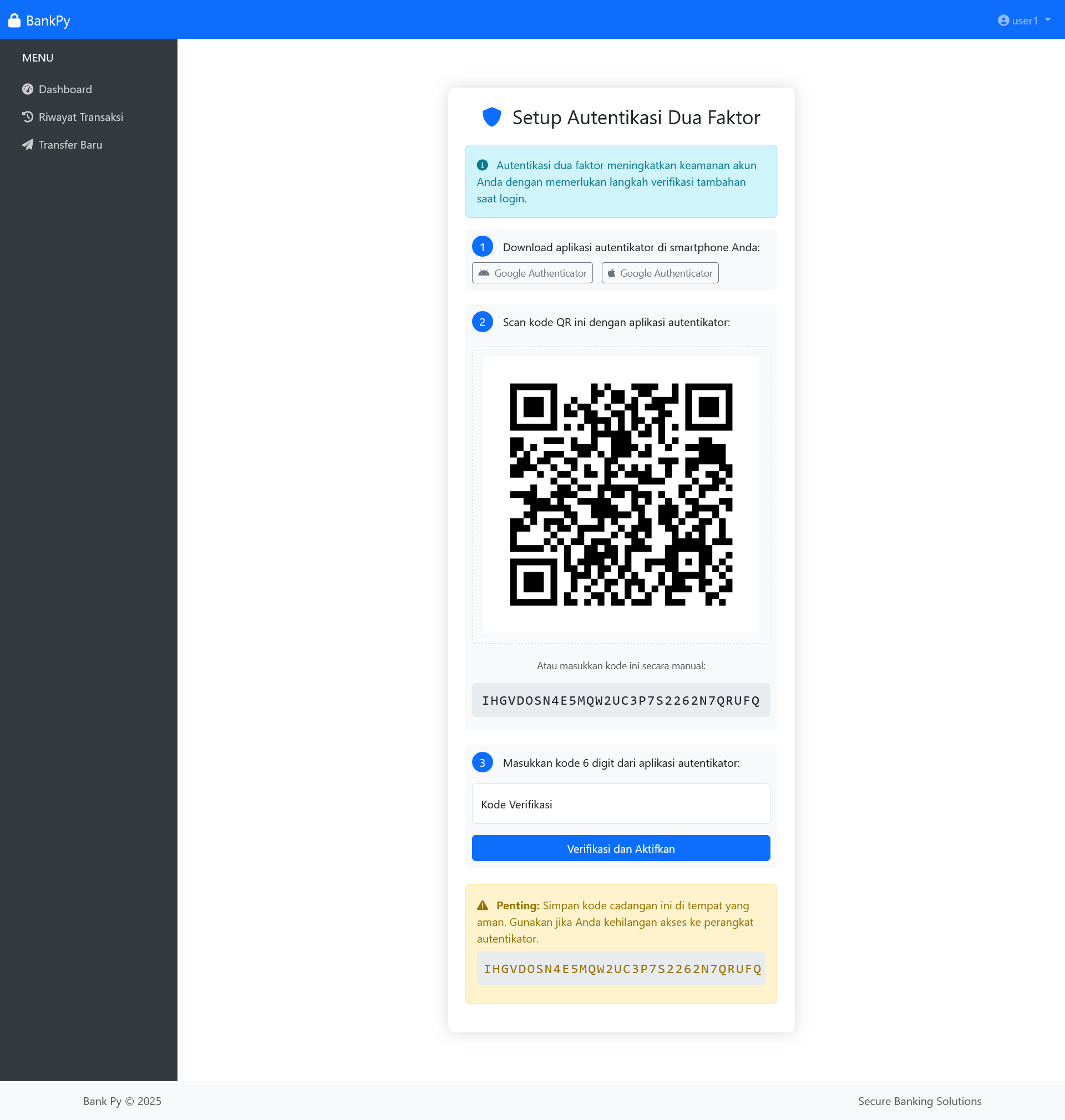Click the user avatar icon in navbar
The width and height of the screenshot is (1065, 1120).
[x=1003, y=21]
